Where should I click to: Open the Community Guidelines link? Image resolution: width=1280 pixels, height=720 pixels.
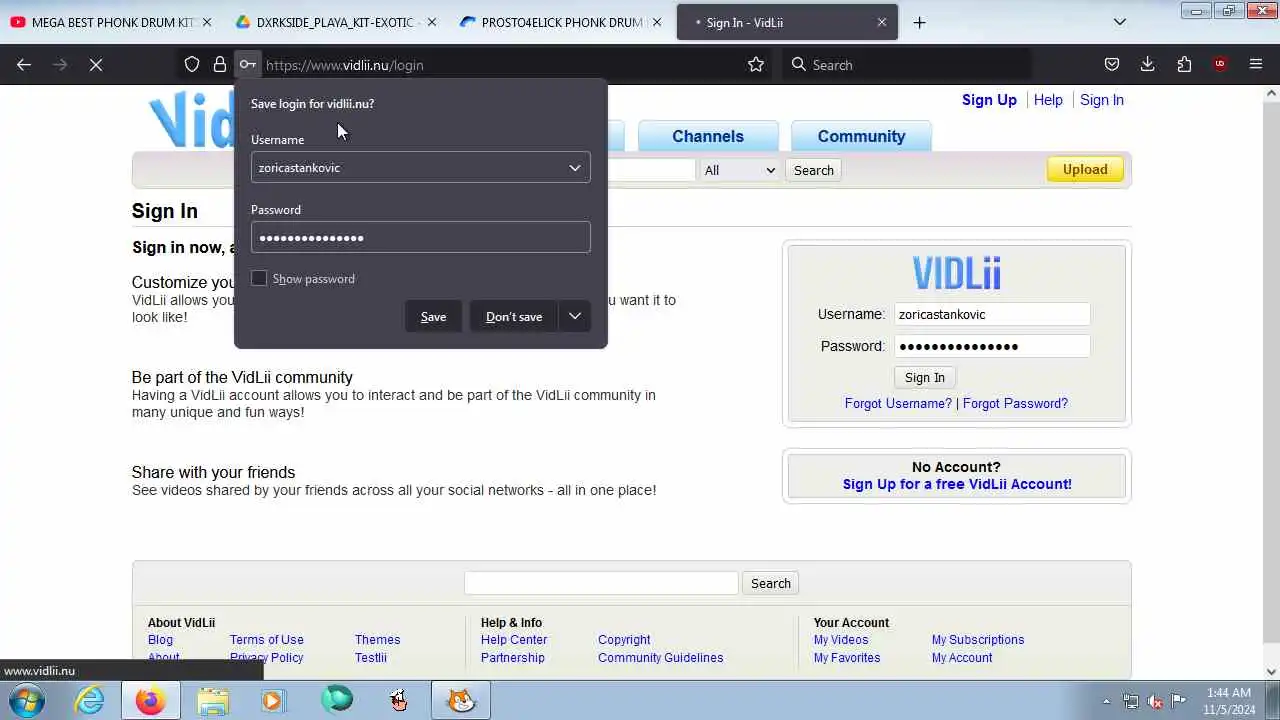point(660,658)
